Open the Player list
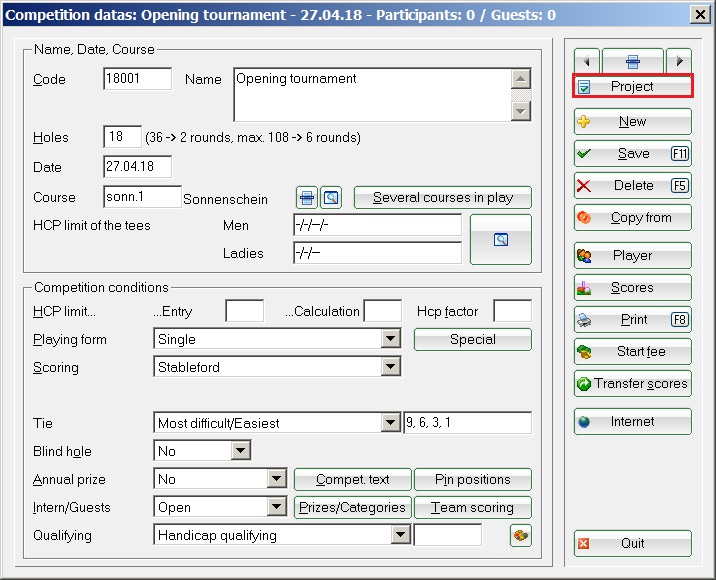This screenshot has width=716, height=580. pos(632,256)
